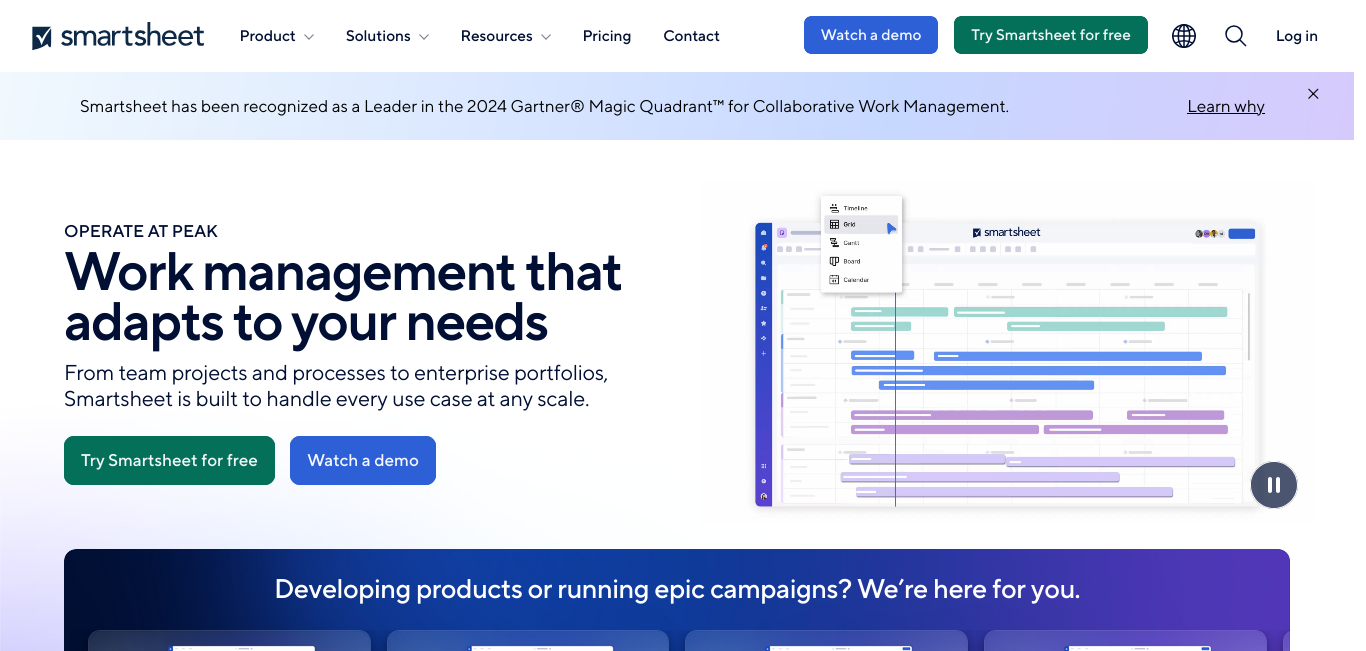
Task: Click header Try Smartsheet for free
Action: pos(1051,35)
